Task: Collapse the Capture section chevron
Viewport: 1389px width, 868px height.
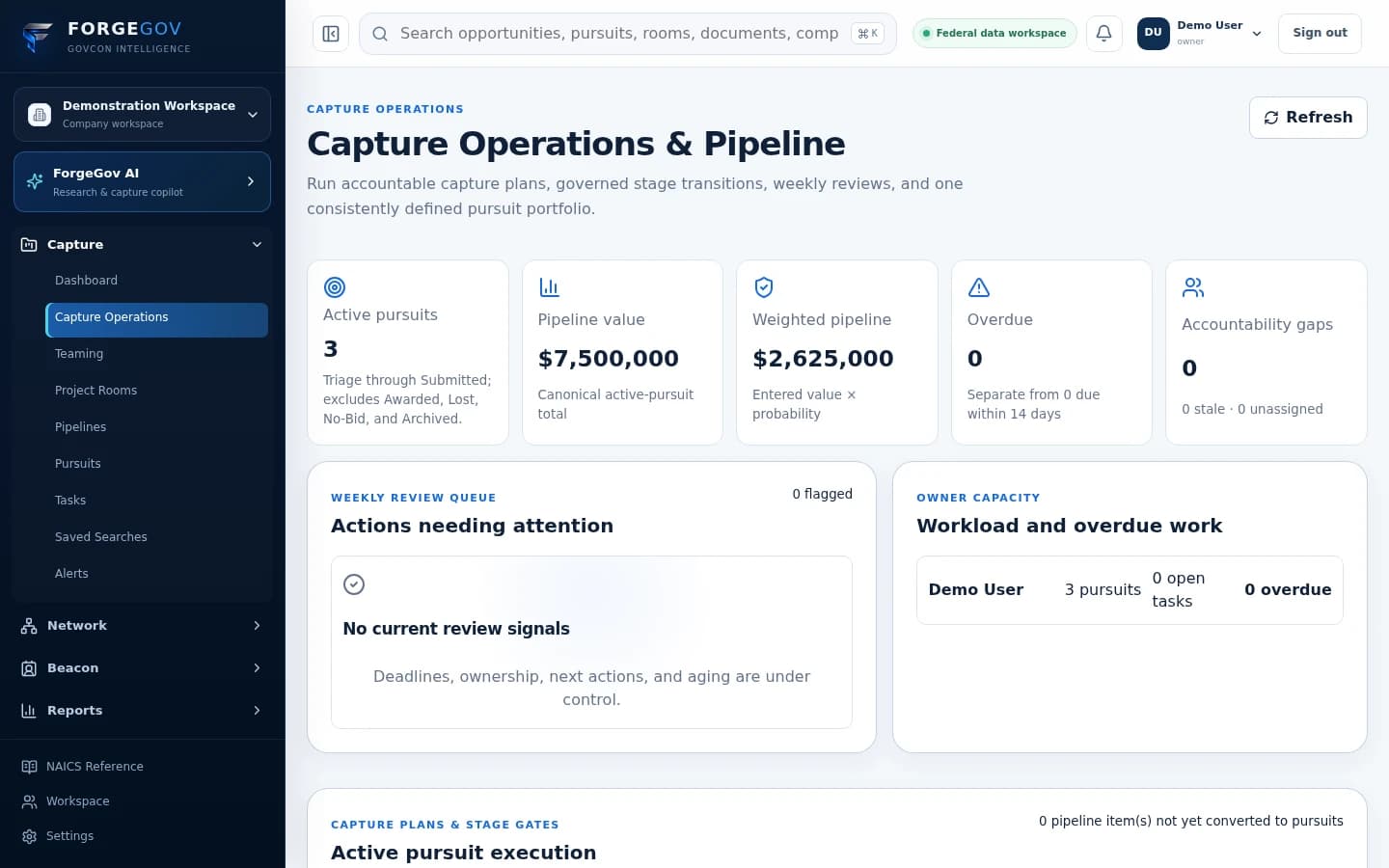Action: click(257, 245)
